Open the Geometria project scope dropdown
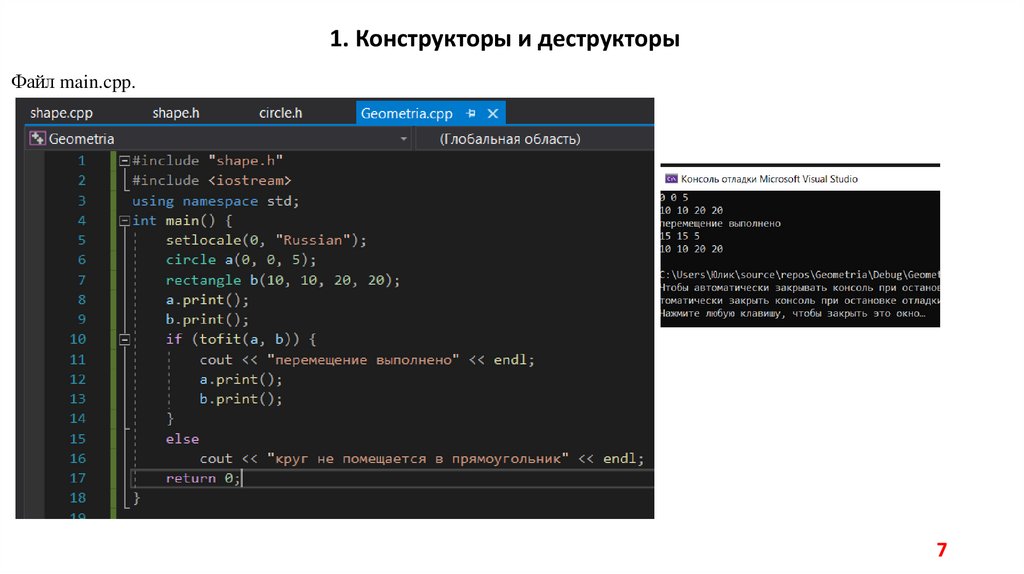Viewport: 1024px width, 574px height. pyautogui.click(x=404, y=138)
